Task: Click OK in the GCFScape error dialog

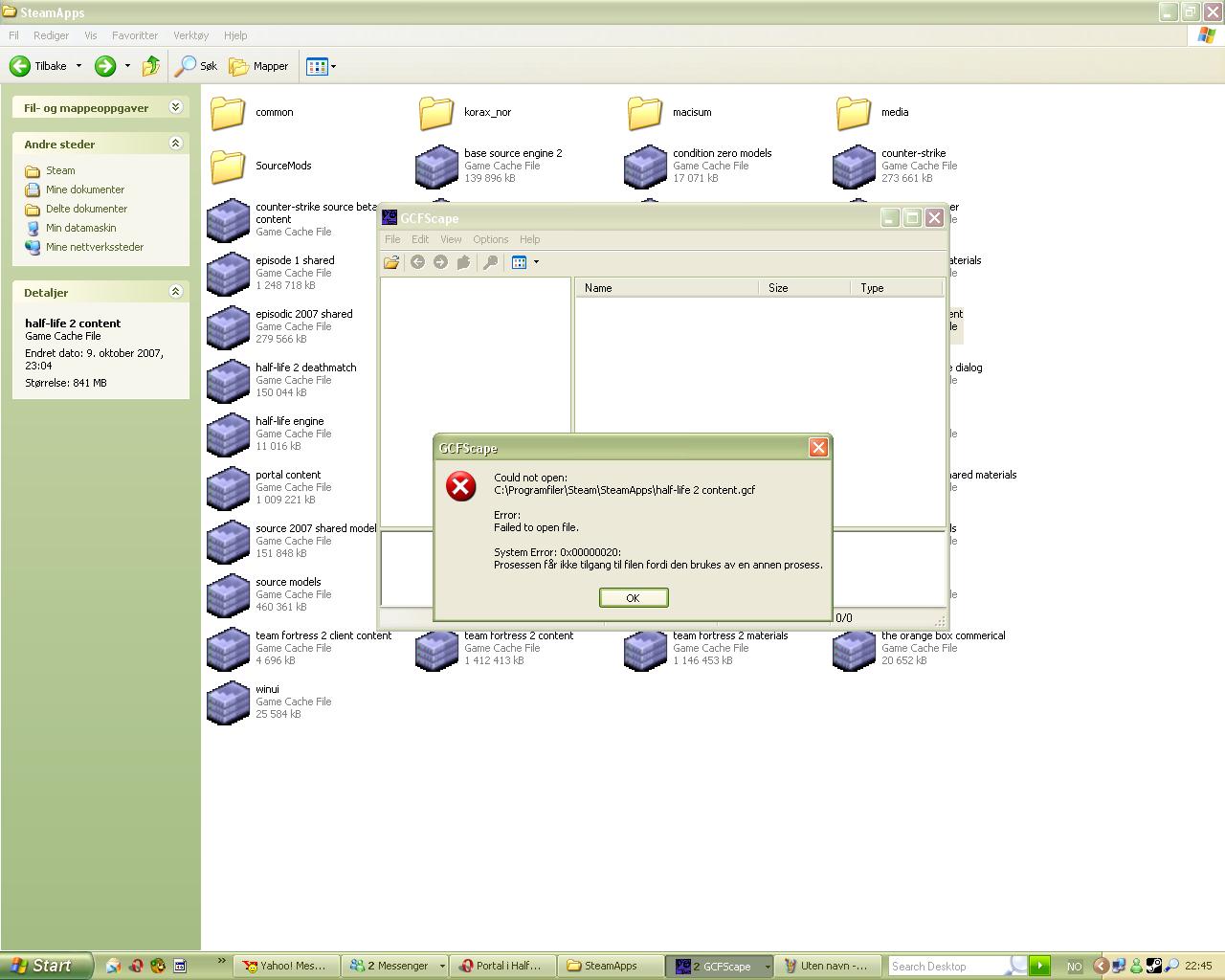Action: point(633,597)
